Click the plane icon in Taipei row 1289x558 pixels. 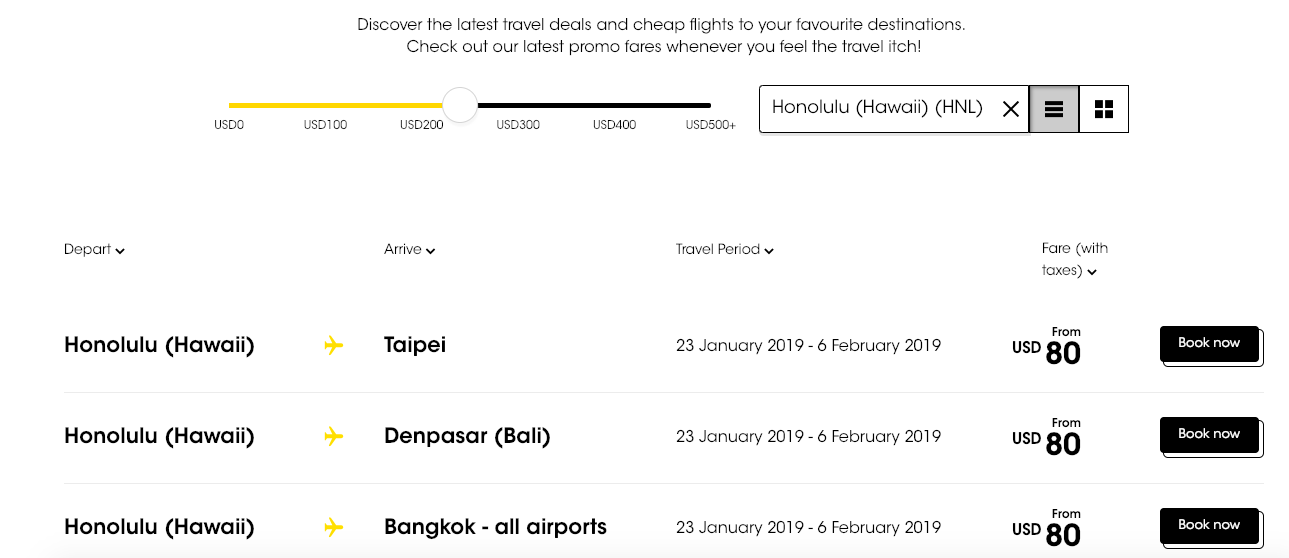(334, 346)
